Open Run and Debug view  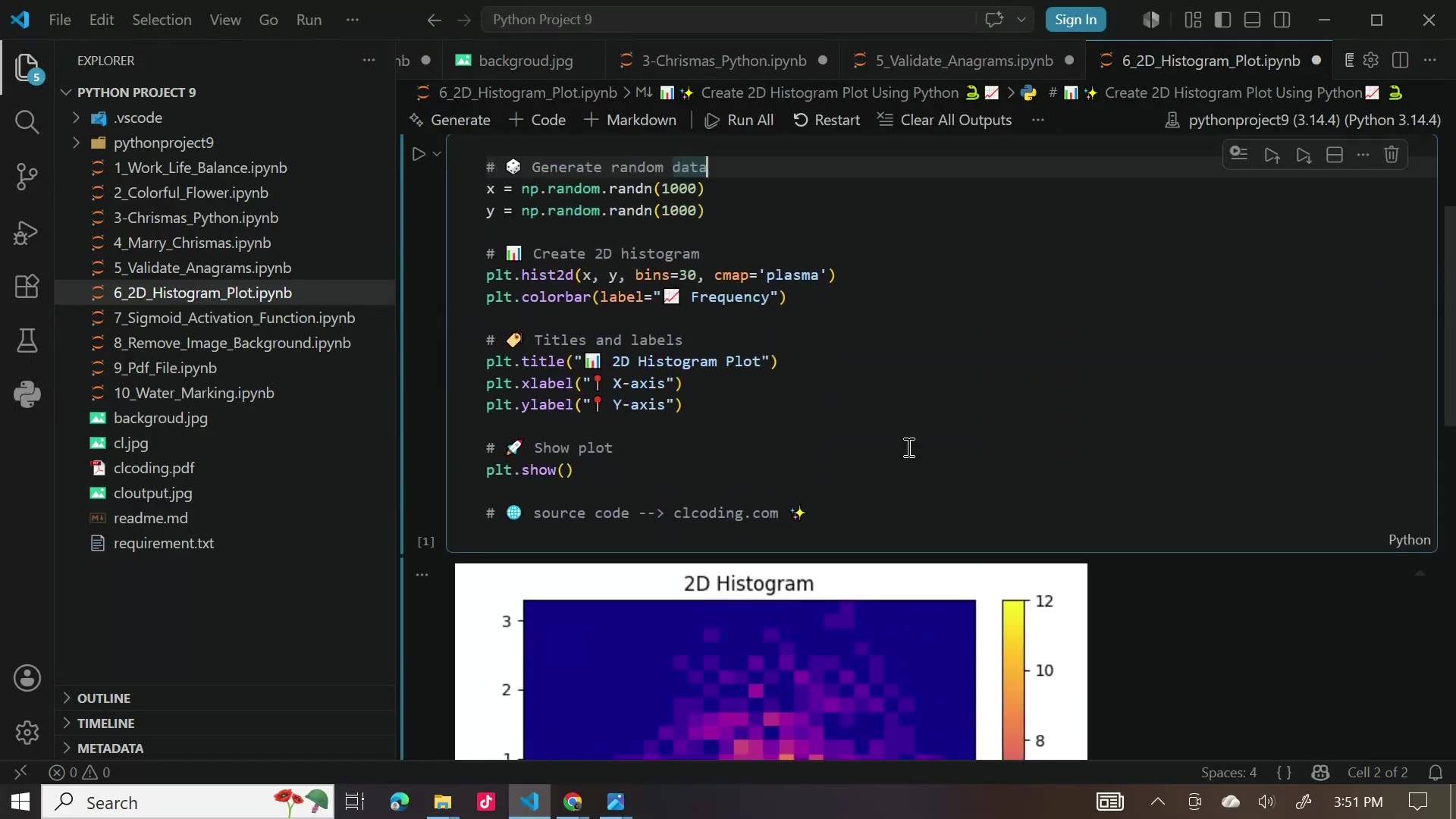(x=27, y=232)
